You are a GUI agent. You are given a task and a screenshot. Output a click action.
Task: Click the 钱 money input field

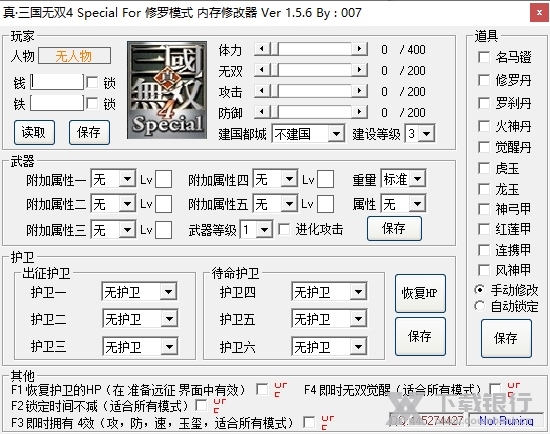click(x=57, y=82)
